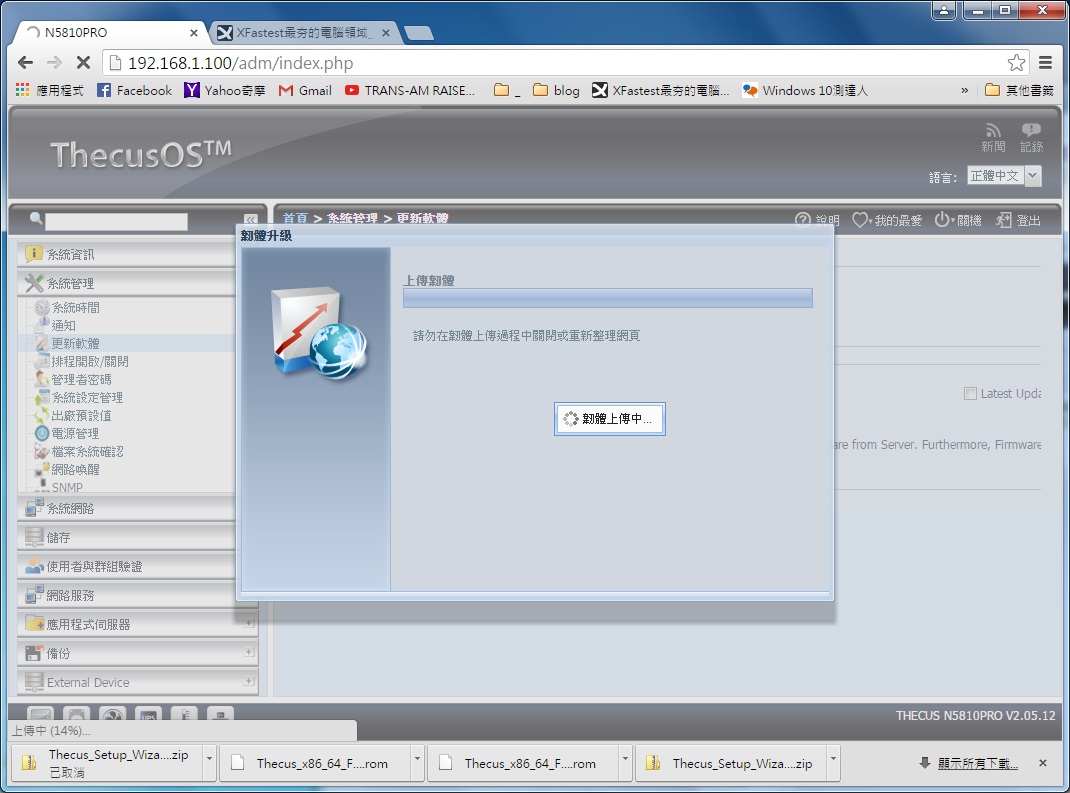Viewport: 1070px width, 793px height.
Task: Show hidden bookmarks via double chevron
Action: (964, 90)
